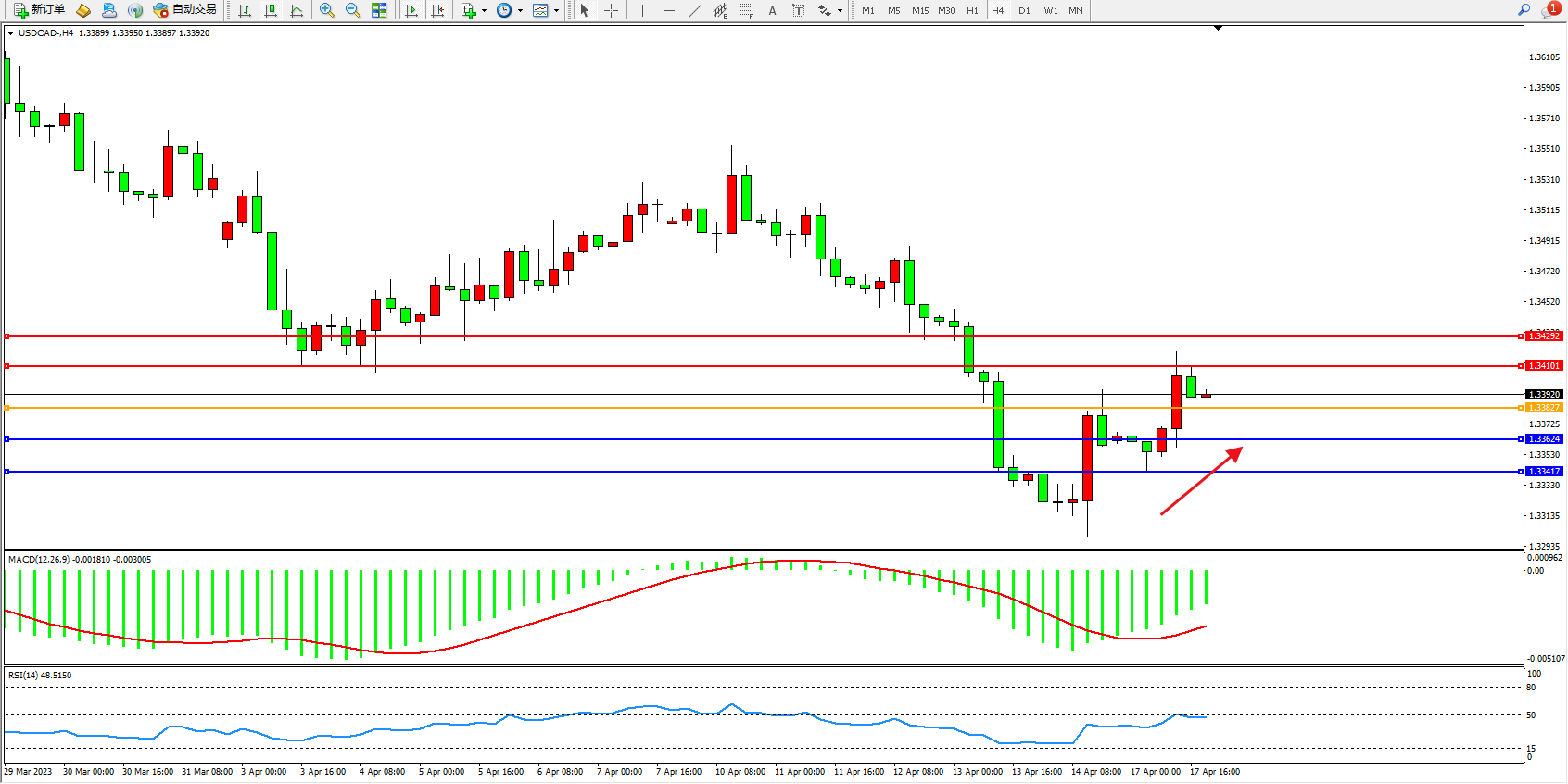Switch to the M15 timeframe
Viewport: 1568px width, 784px height.
point(919,10)
